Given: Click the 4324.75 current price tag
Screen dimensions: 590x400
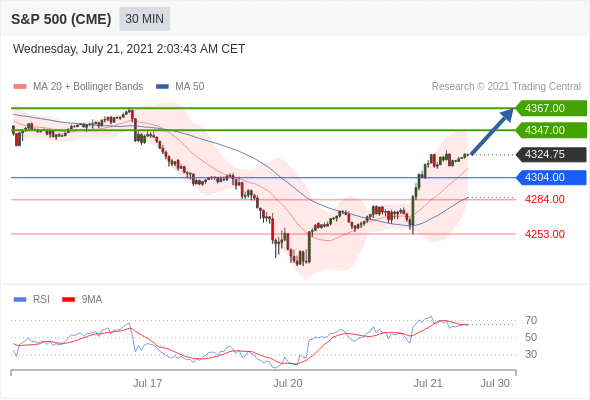Looking at the screenshot, I should pos(551,154).
